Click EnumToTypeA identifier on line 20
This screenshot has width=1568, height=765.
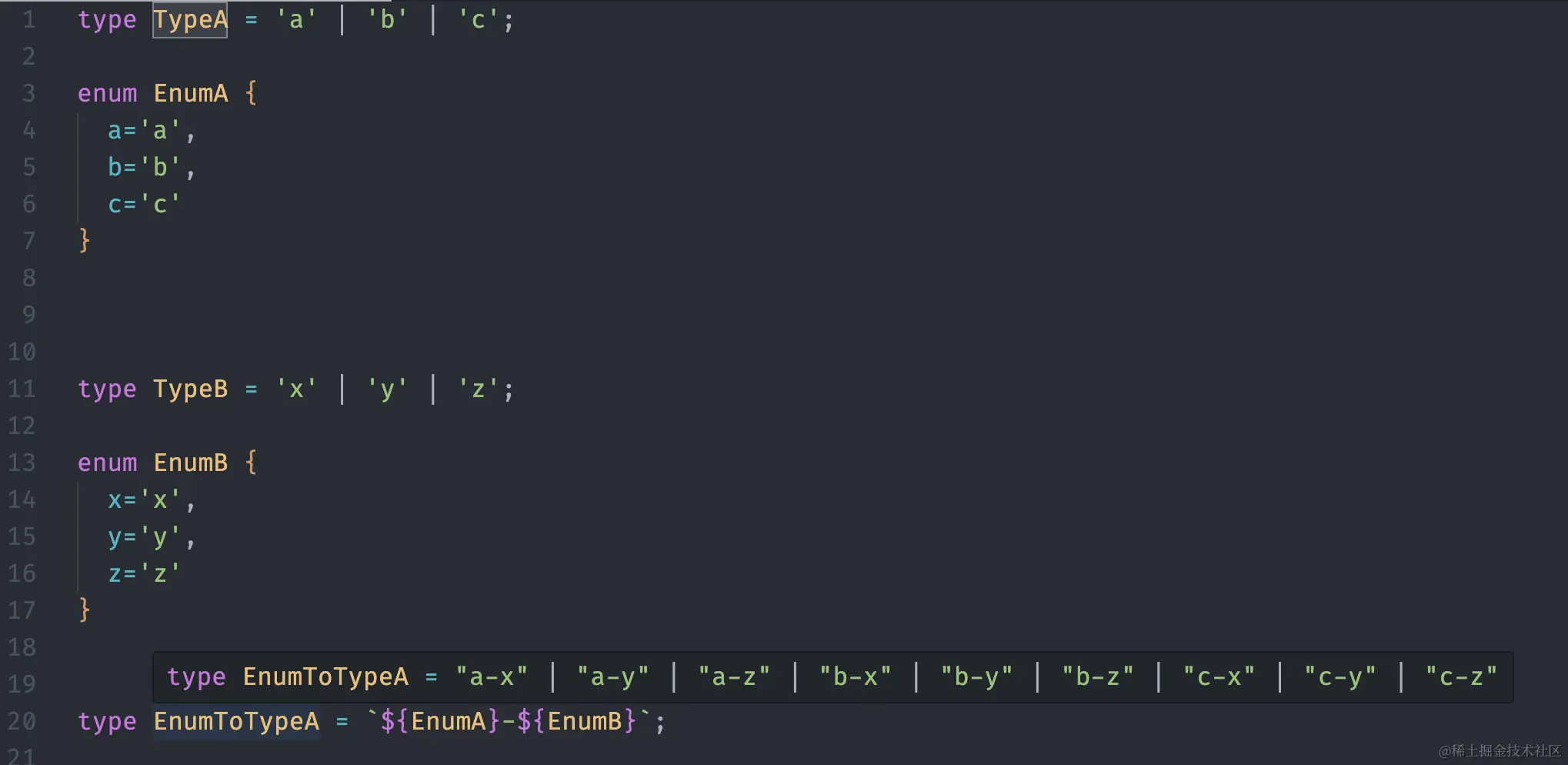tap(236, 722)
